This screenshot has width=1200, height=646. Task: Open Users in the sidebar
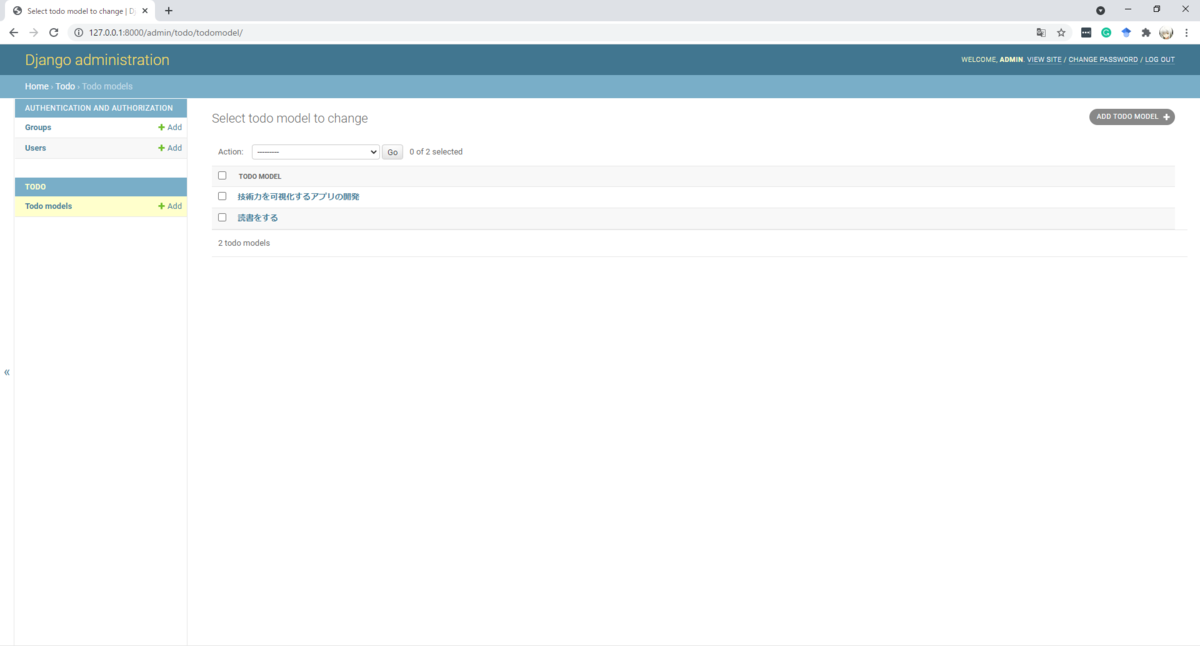(35, 148)
